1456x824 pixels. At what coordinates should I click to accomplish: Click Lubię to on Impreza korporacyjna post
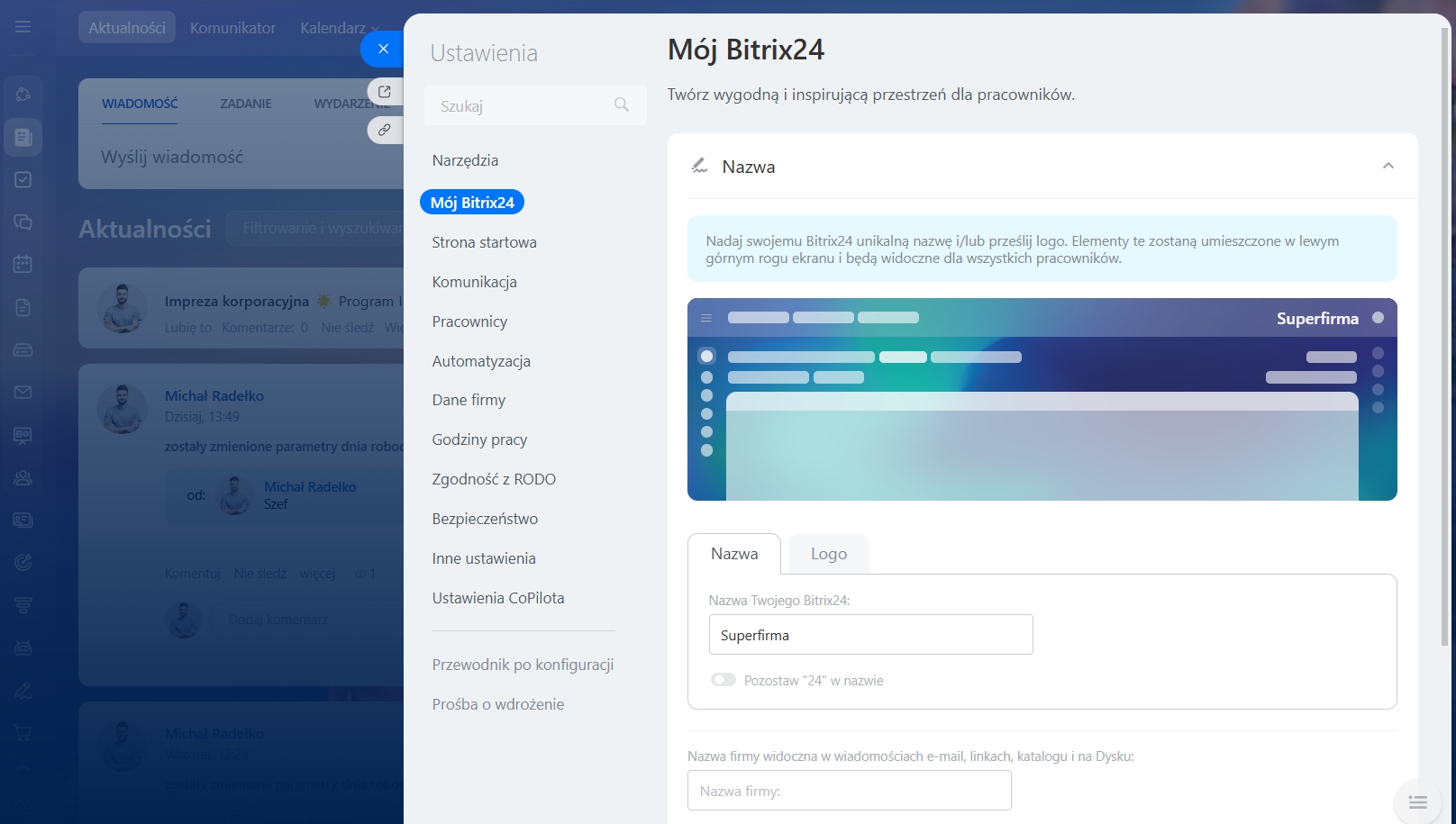point(188,328)
